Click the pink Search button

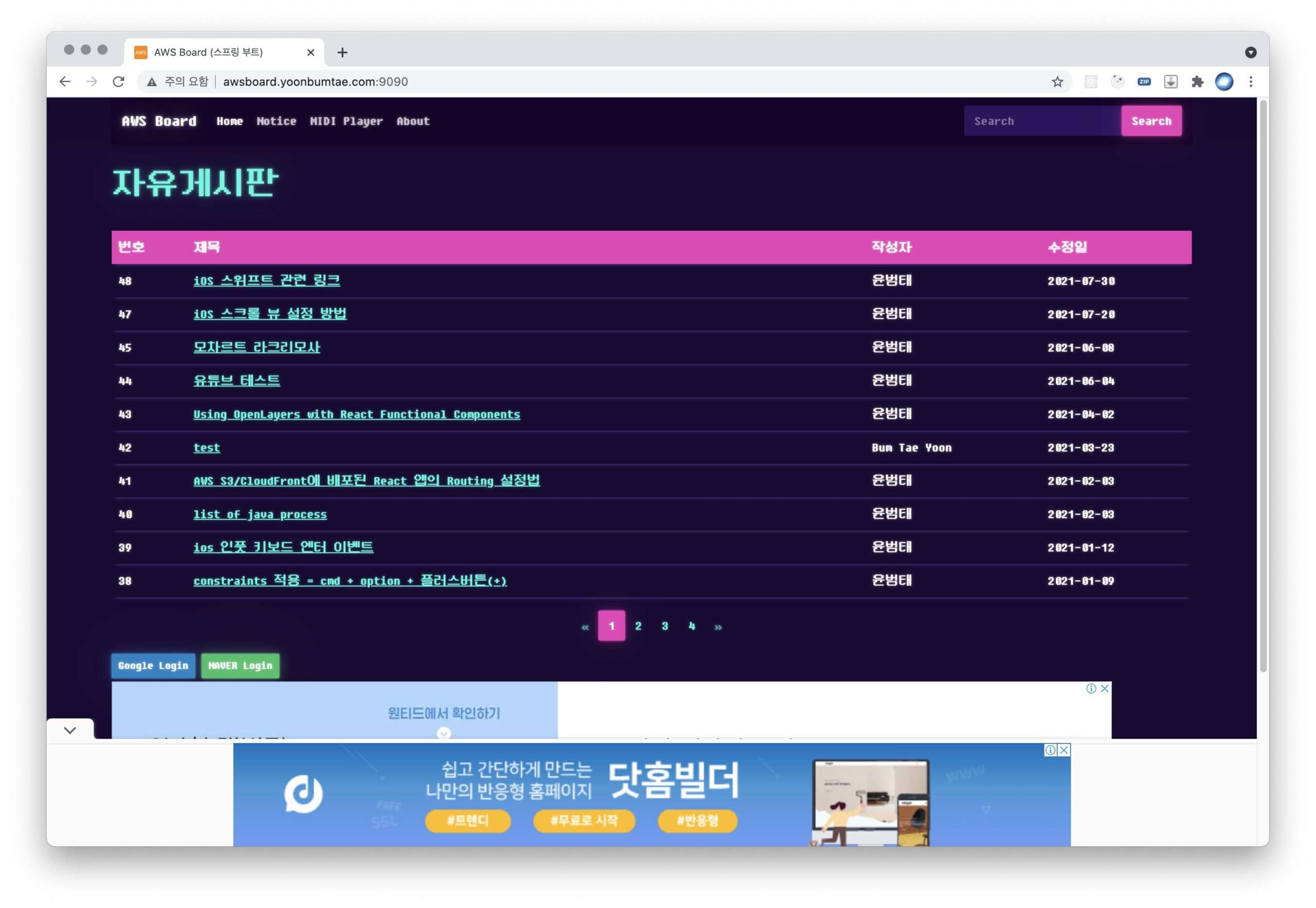1151,121
